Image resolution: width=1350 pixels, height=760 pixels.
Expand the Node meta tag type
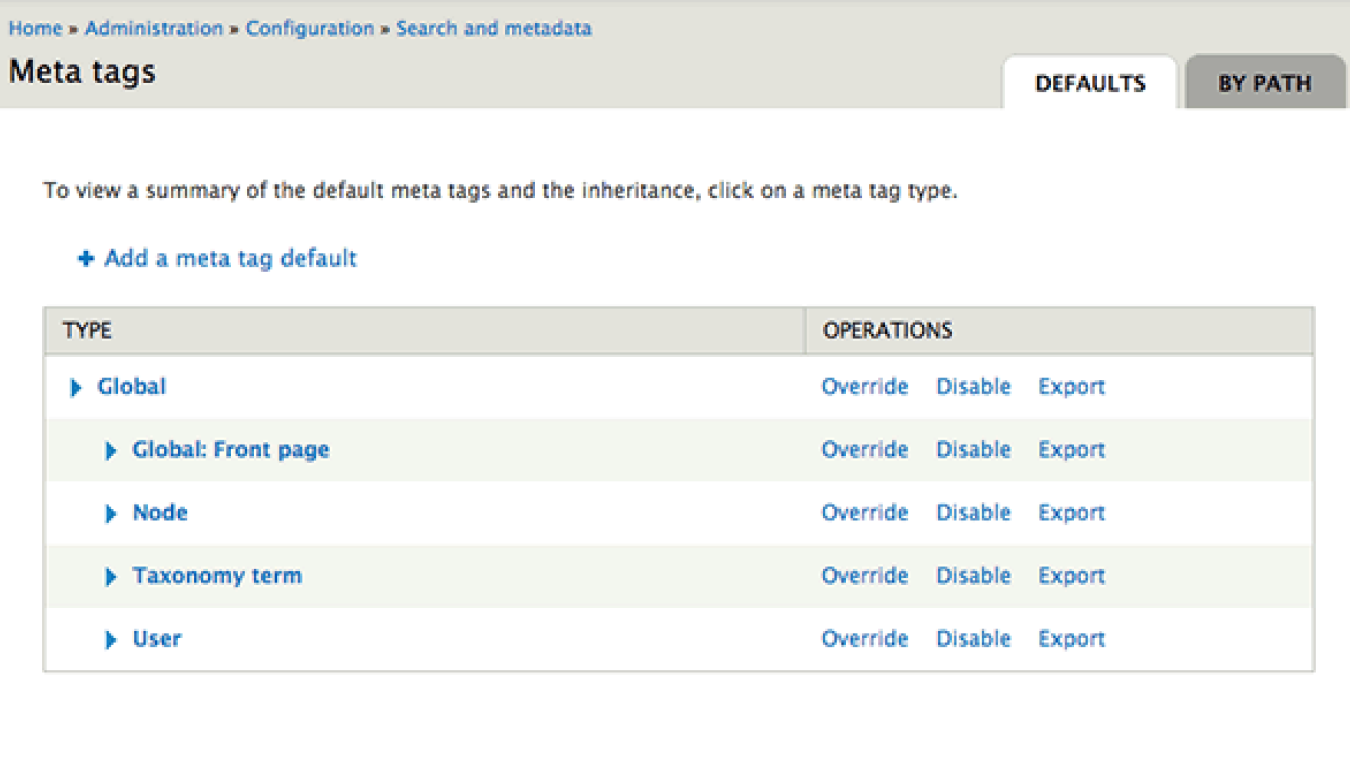point(111,513)
